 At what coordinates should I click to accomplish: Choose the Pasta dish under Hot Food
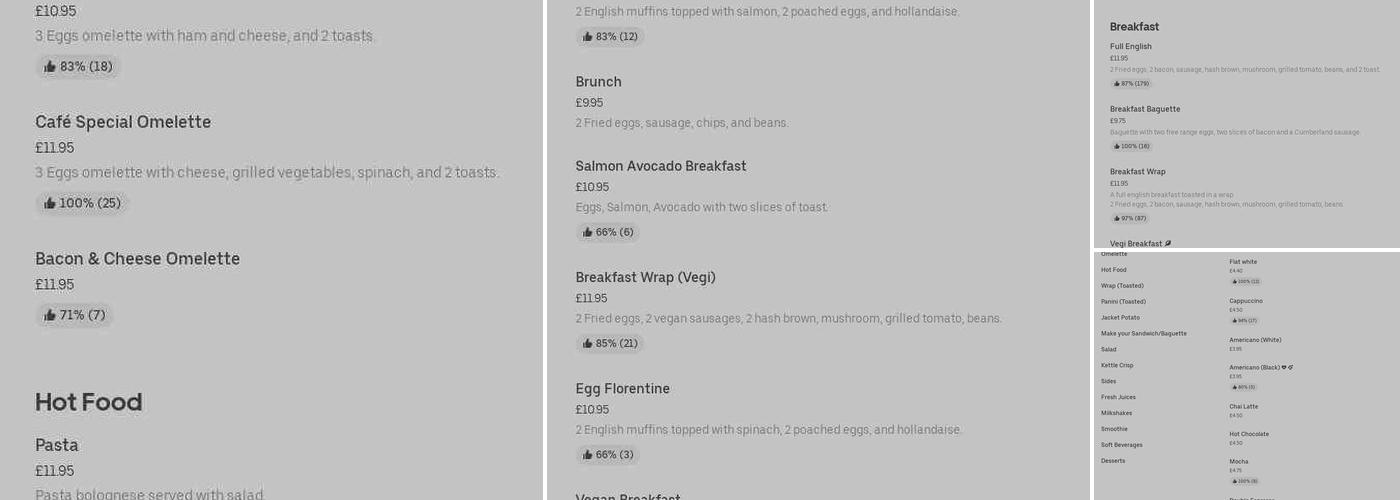(57, 445)
